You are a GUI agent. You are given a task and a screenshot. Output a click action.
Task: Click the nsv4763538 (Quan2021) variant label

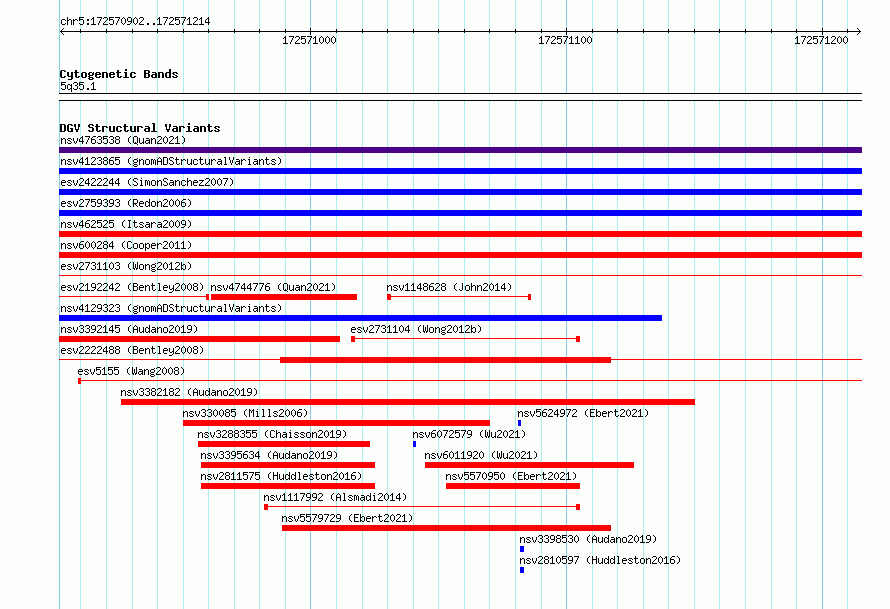tap(123, 140)
